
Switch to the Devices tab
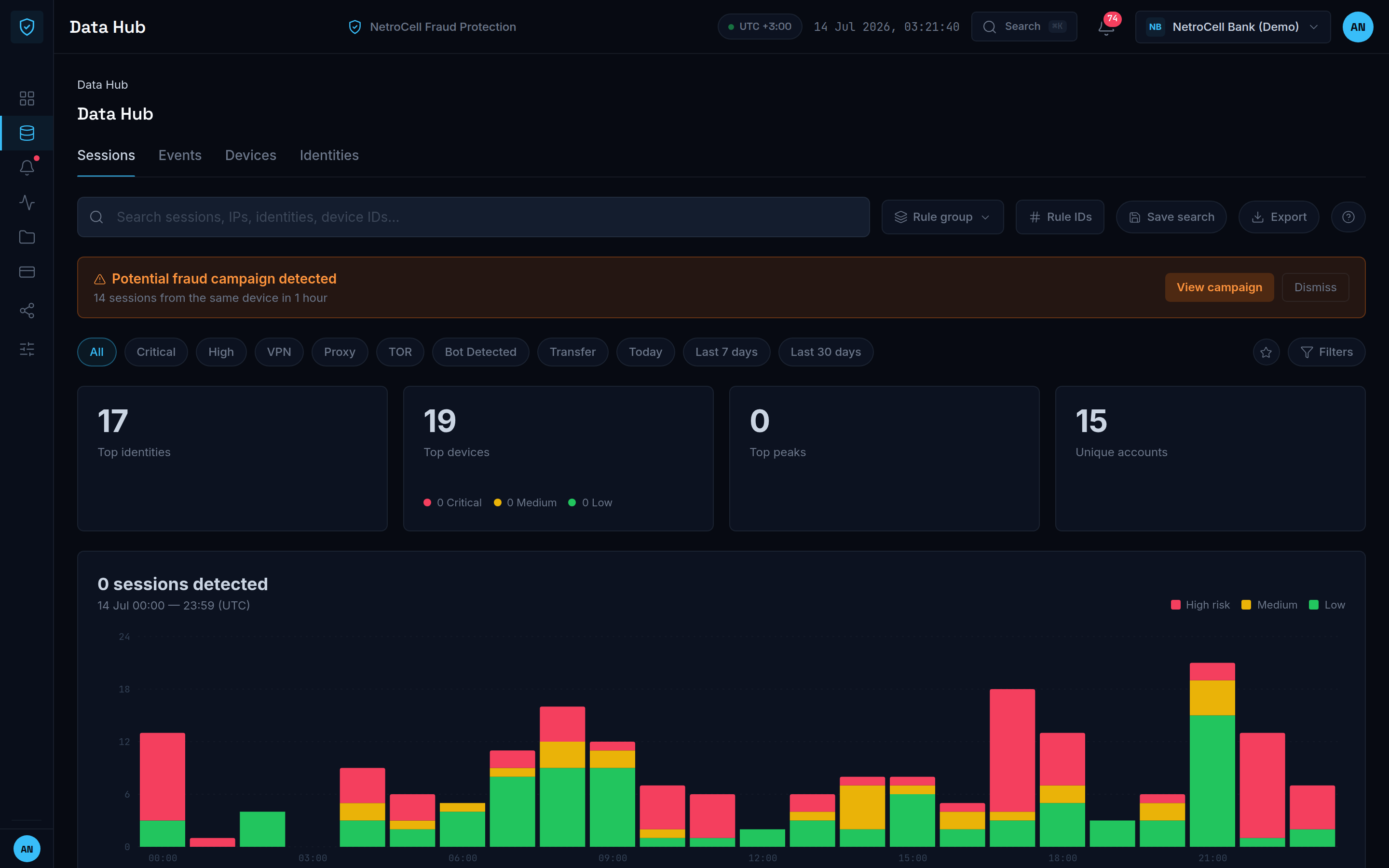point(250,156)
